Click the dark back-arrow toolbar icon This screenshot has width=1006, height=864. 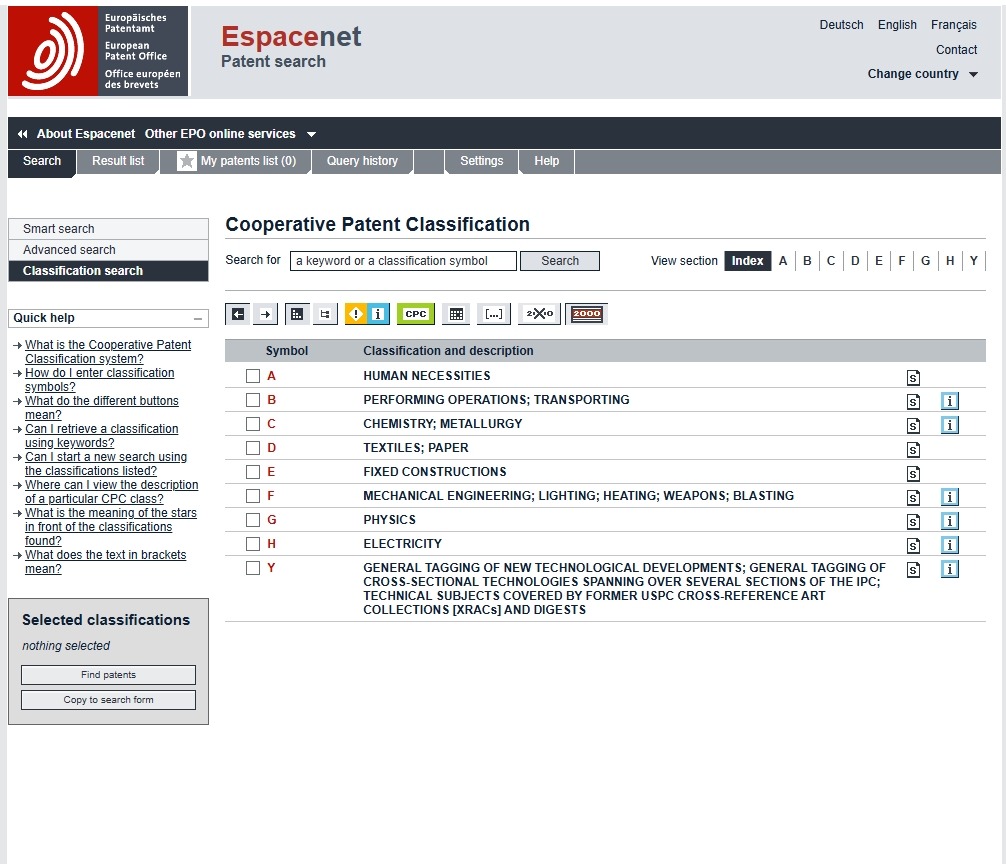click(x=238, y=314)
